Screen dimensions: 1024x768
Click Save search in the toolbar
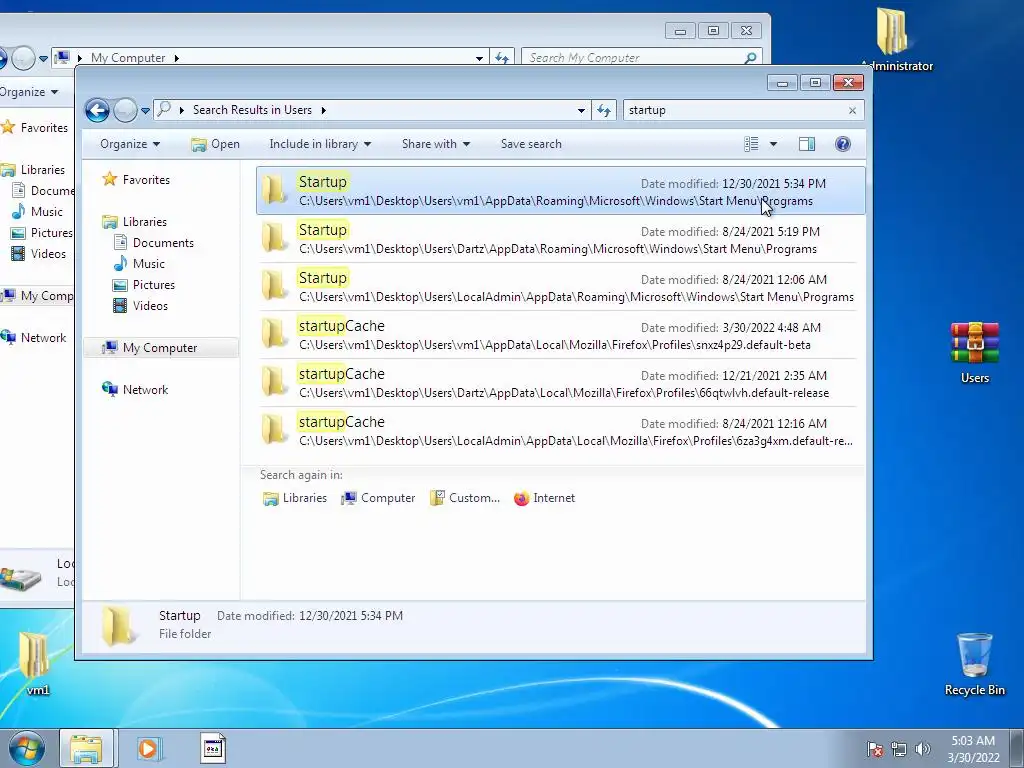pyautogui.click(x=531, y=144)
